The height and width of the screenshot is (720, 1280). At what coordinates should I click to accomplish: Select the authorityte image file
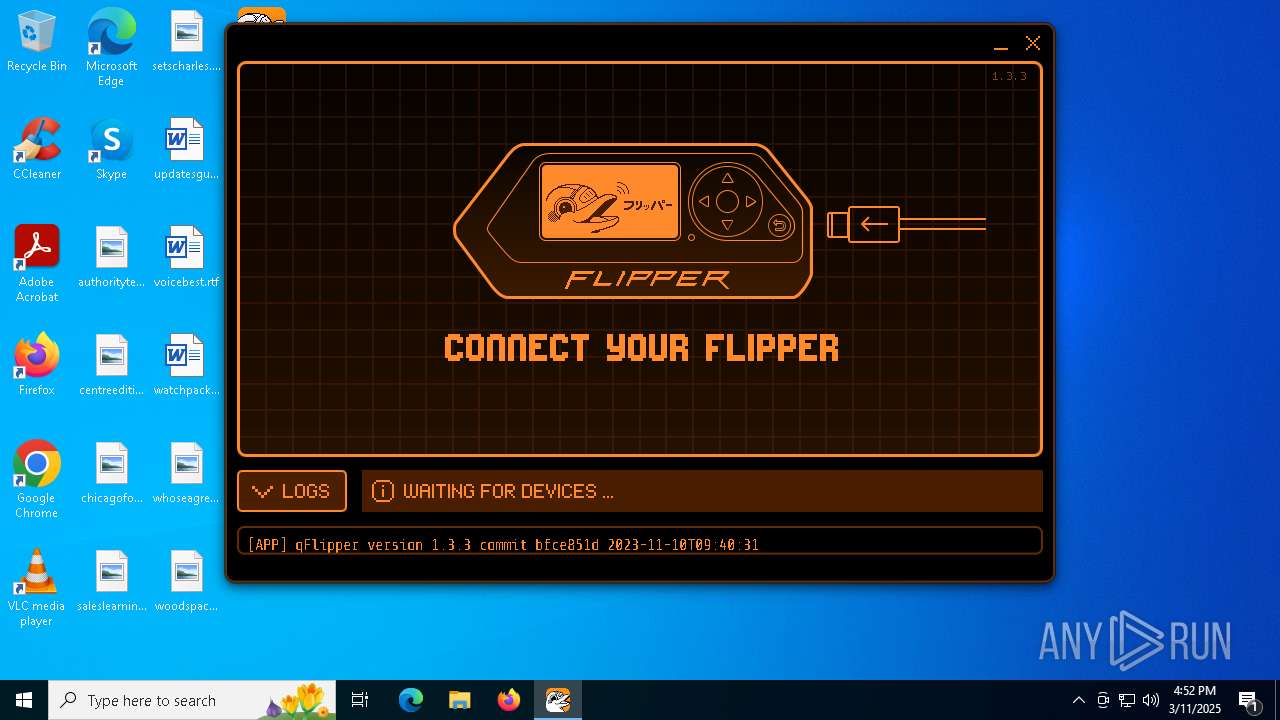[111, 258]
